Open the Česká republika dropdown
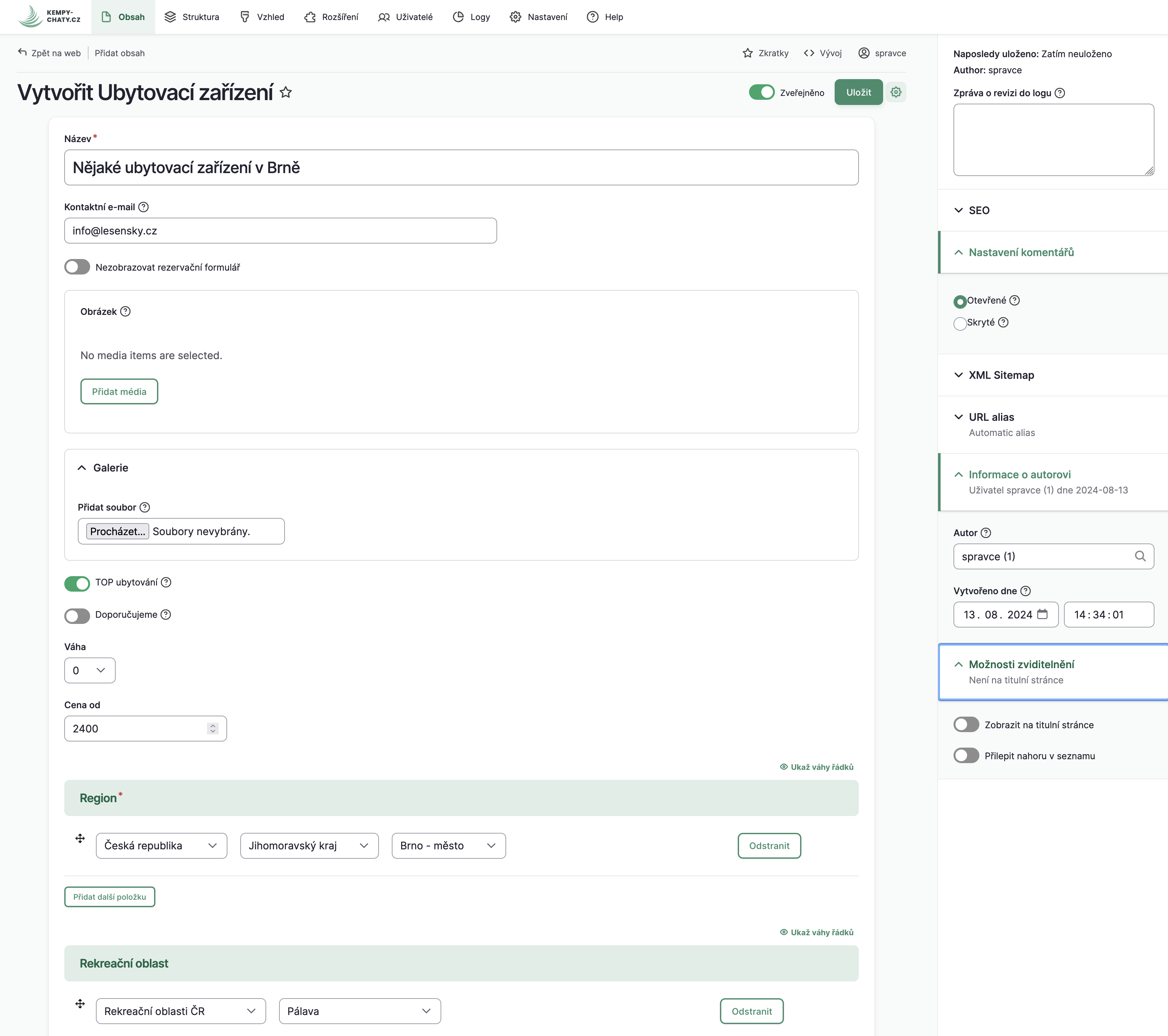 pyautogui.click(x=161, y=846)
